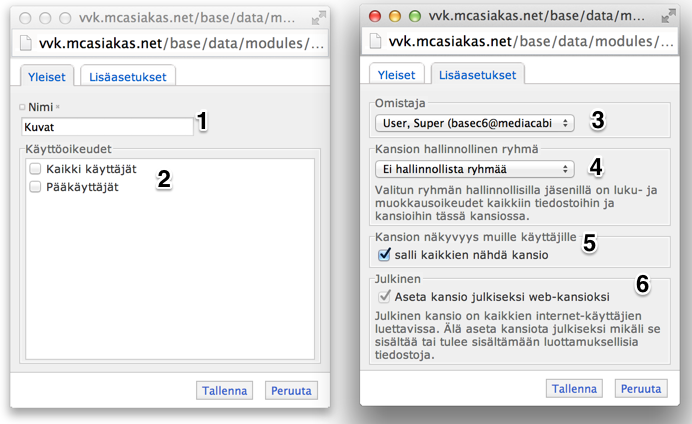
Task: Open the Omistaja user dropdown
Action: click(x=474, y=123)
